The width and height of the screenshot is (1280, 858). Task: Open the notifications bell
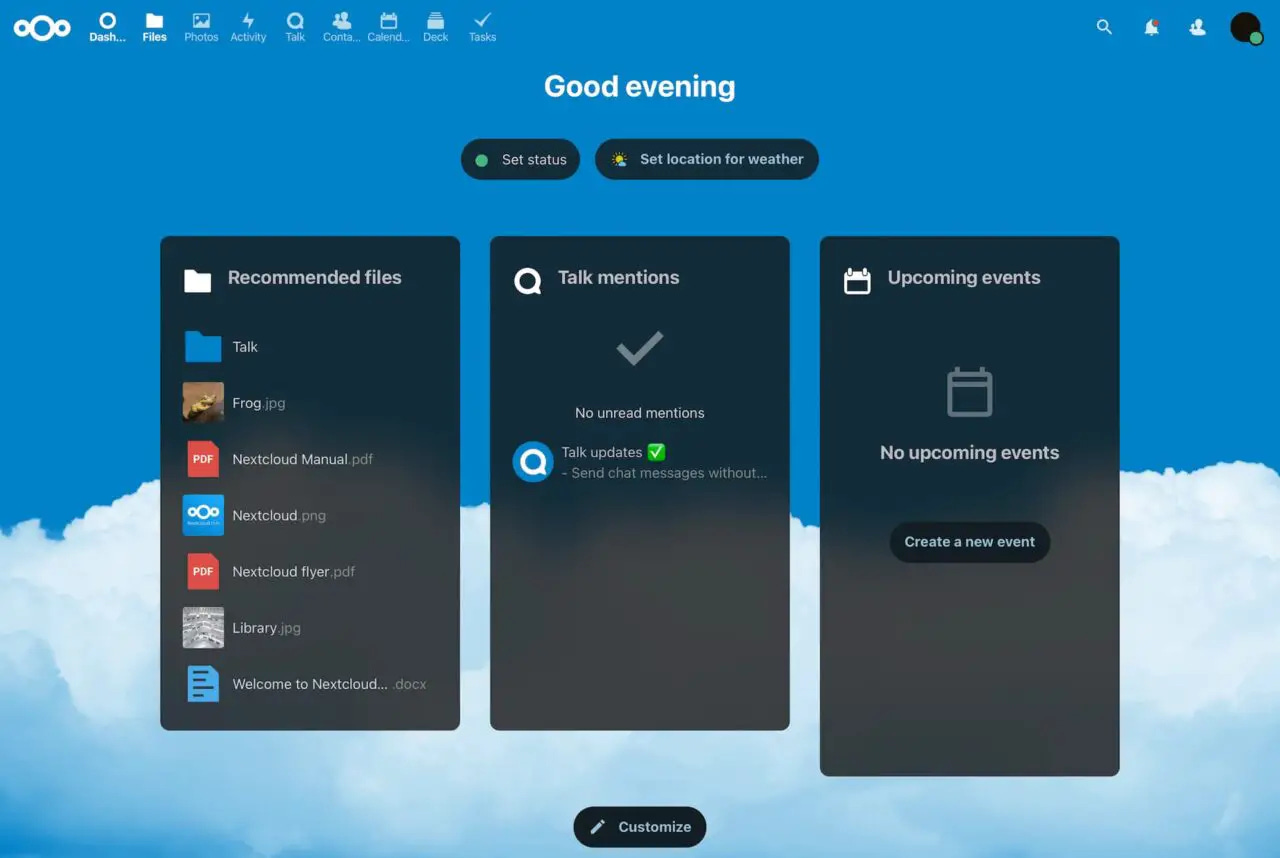1151,27
